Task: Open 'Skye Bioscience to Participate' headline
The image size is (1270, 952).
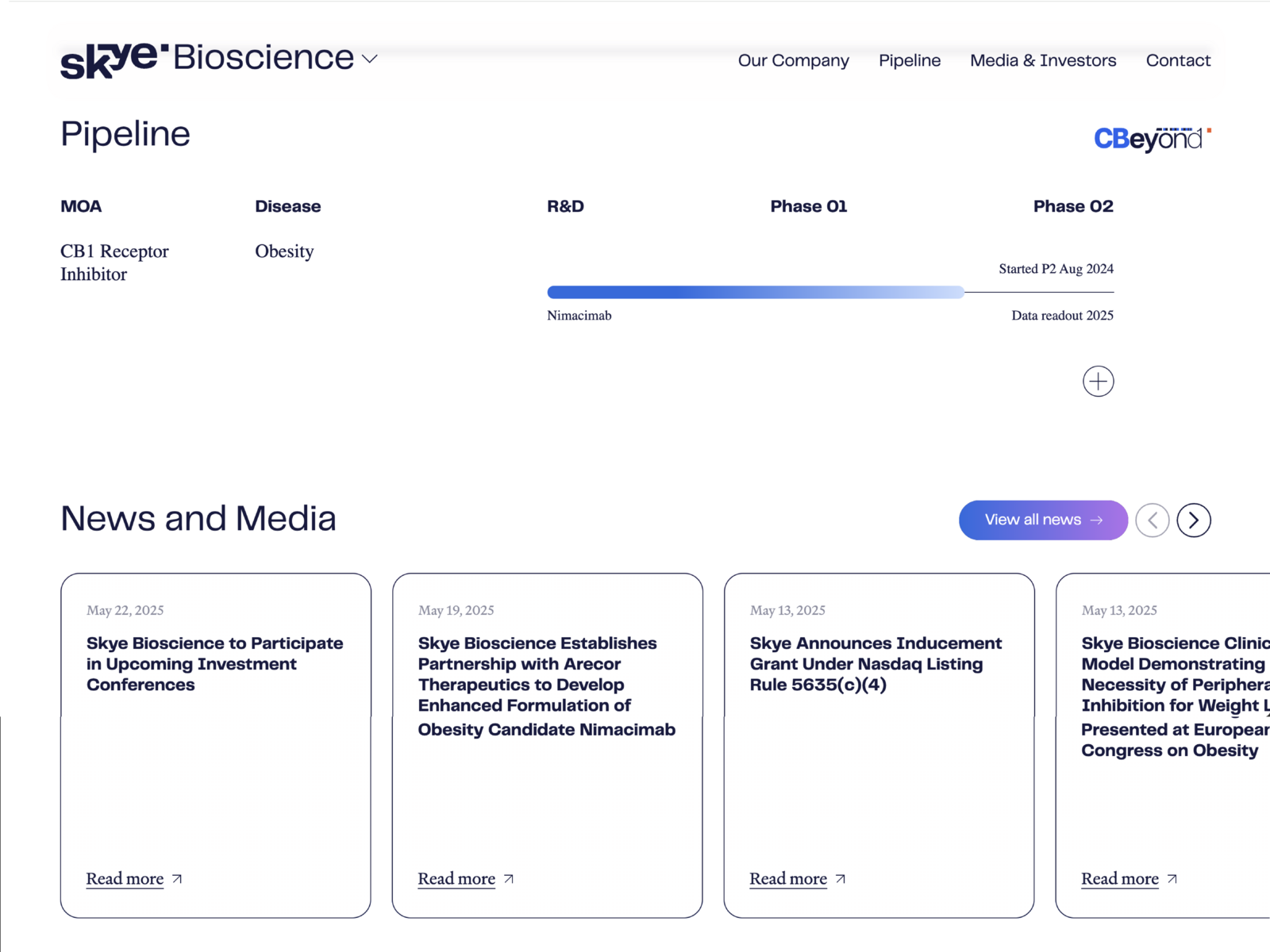Action: click(x=215, y=664)
